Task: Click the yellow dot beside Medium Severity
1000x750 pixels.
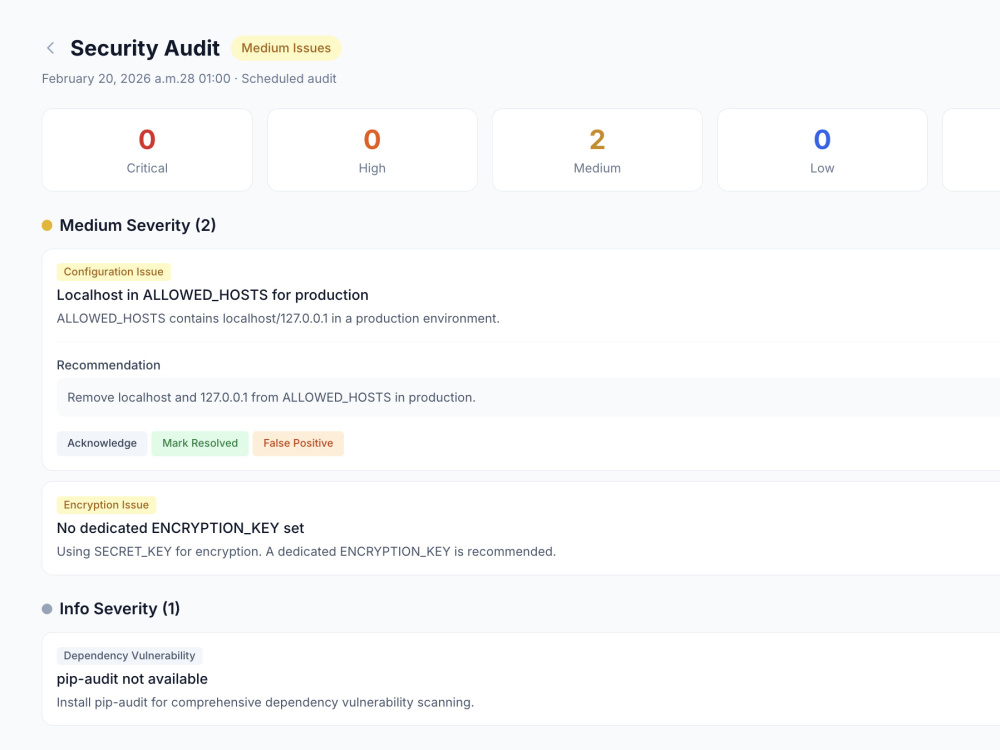Action: point(47,225)
